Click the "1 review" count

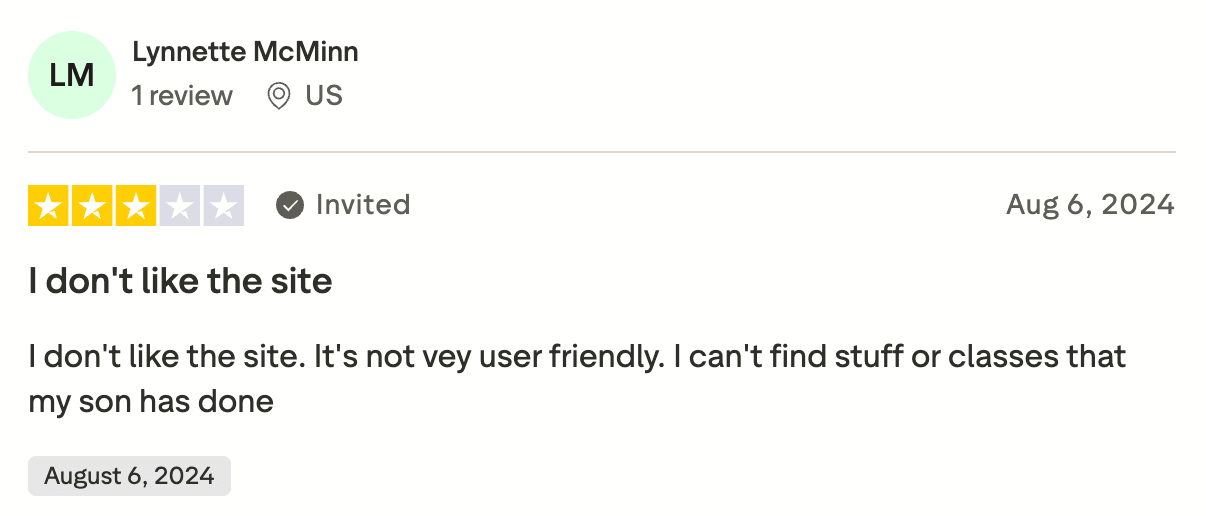pos(182,96)
